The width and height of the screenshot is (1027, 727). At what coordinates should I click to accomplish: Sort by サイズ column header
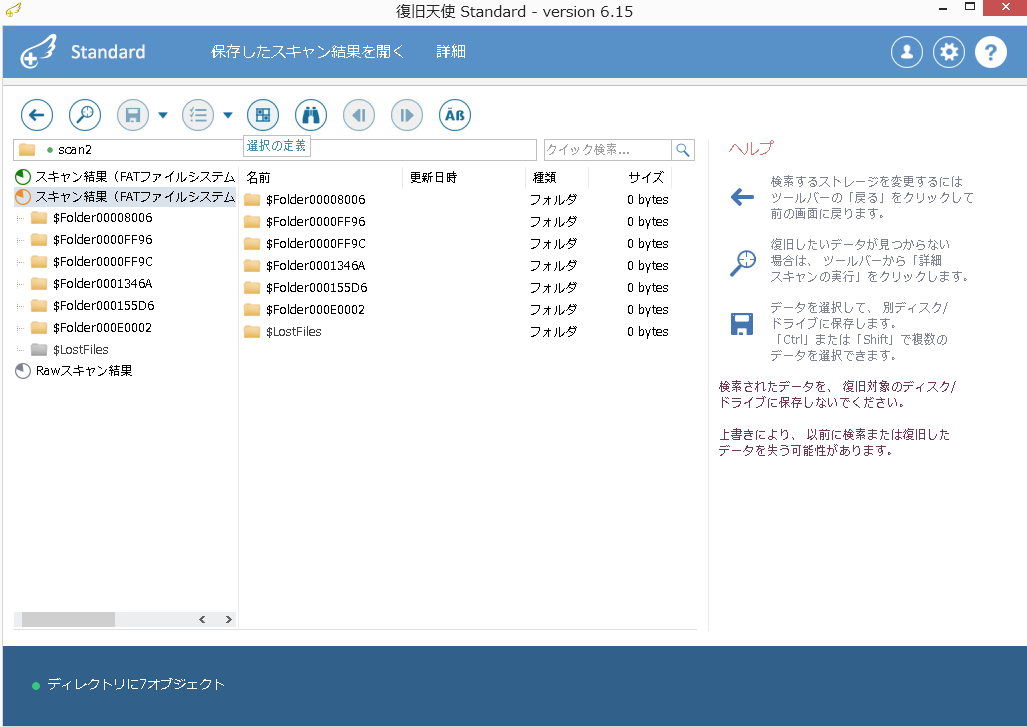pyautogui.click(x=630, y=177)
